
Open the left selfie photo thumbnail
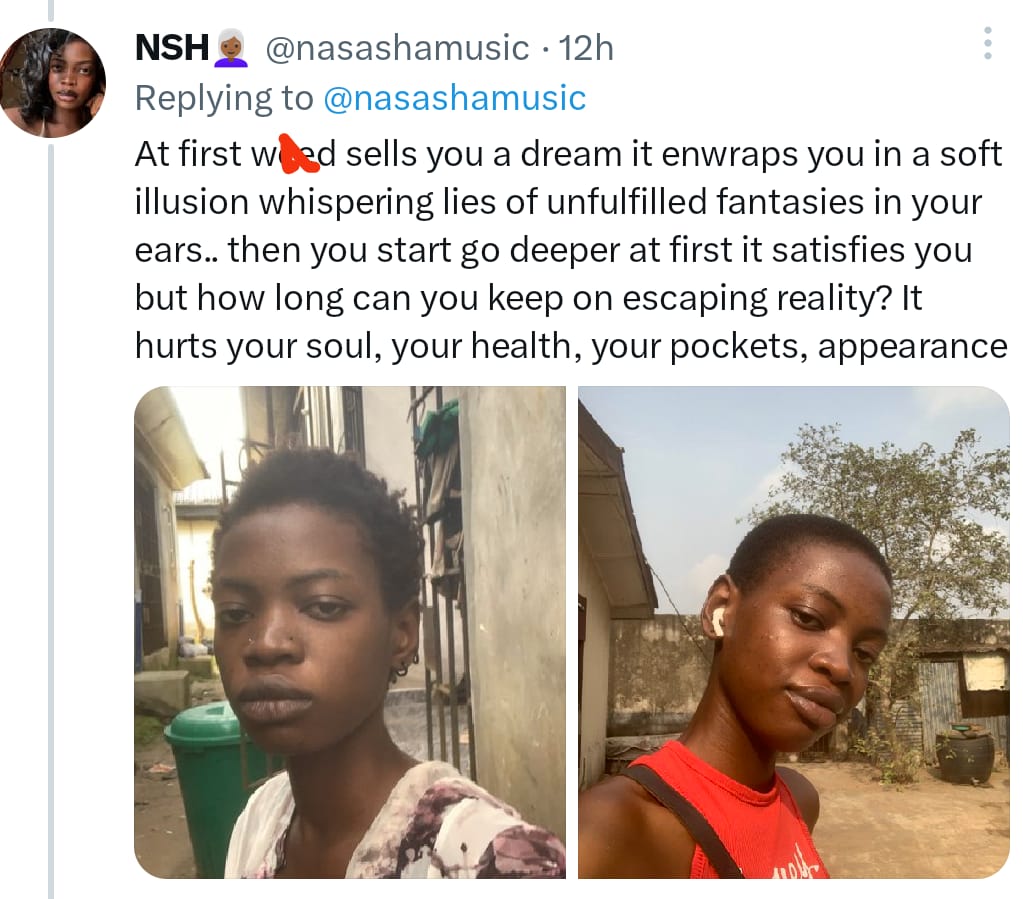coord(350,632)
